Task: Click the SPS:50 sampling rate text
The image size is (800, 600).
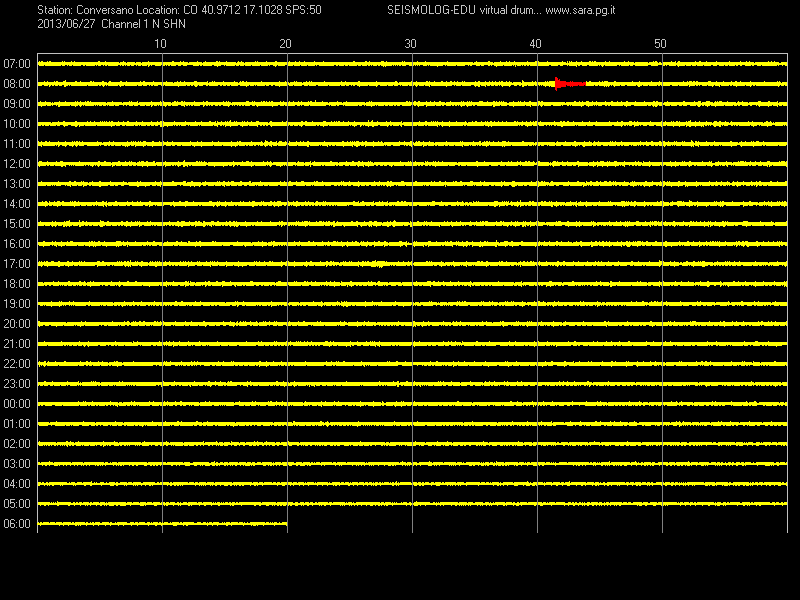Action: (x=304, y=10)
